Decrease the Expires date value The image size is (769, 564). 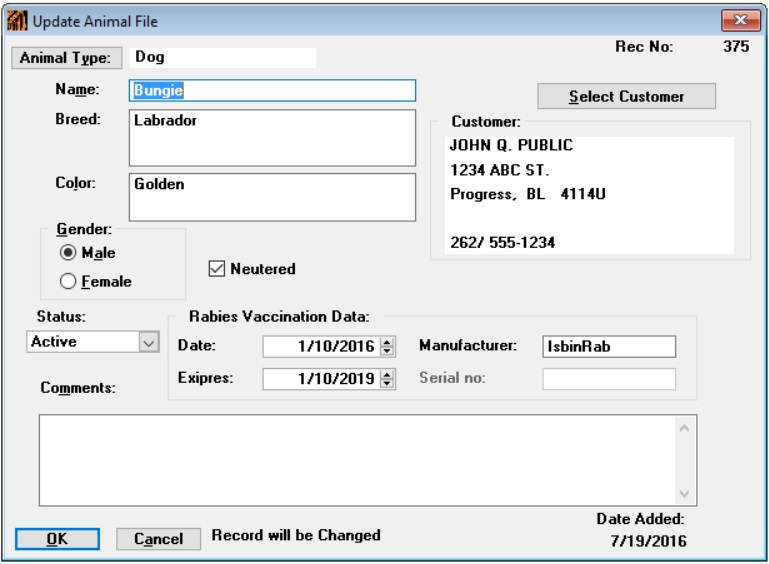[x=389, y=383]
